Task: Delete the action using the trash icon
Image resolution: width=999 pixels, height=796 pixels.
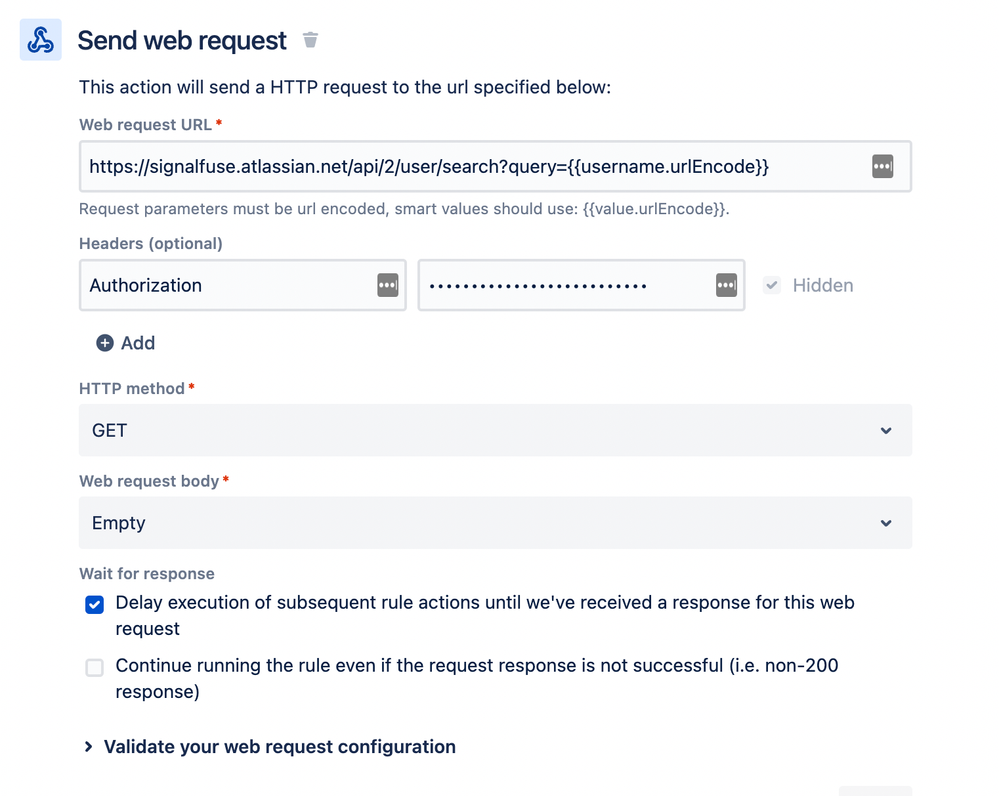Action: point(311,40)
